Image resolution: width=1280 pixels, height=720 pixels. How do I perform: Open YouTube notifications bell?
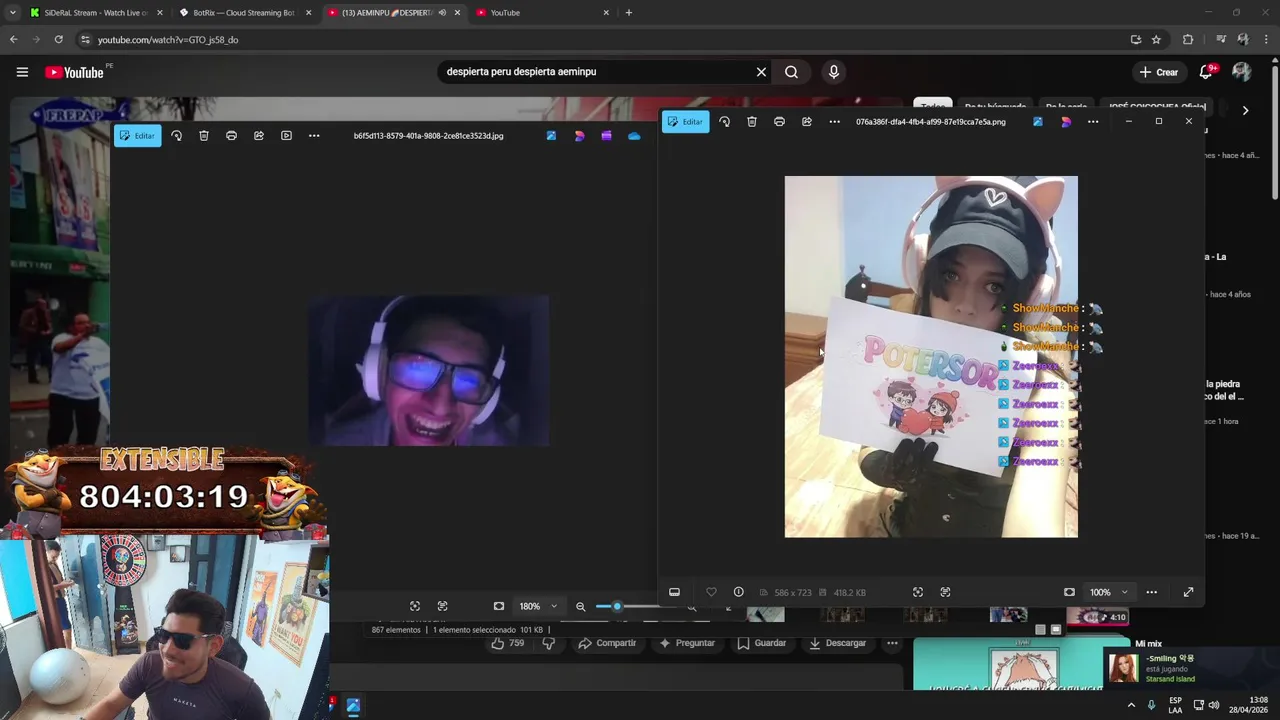(x=1206, y=72)
